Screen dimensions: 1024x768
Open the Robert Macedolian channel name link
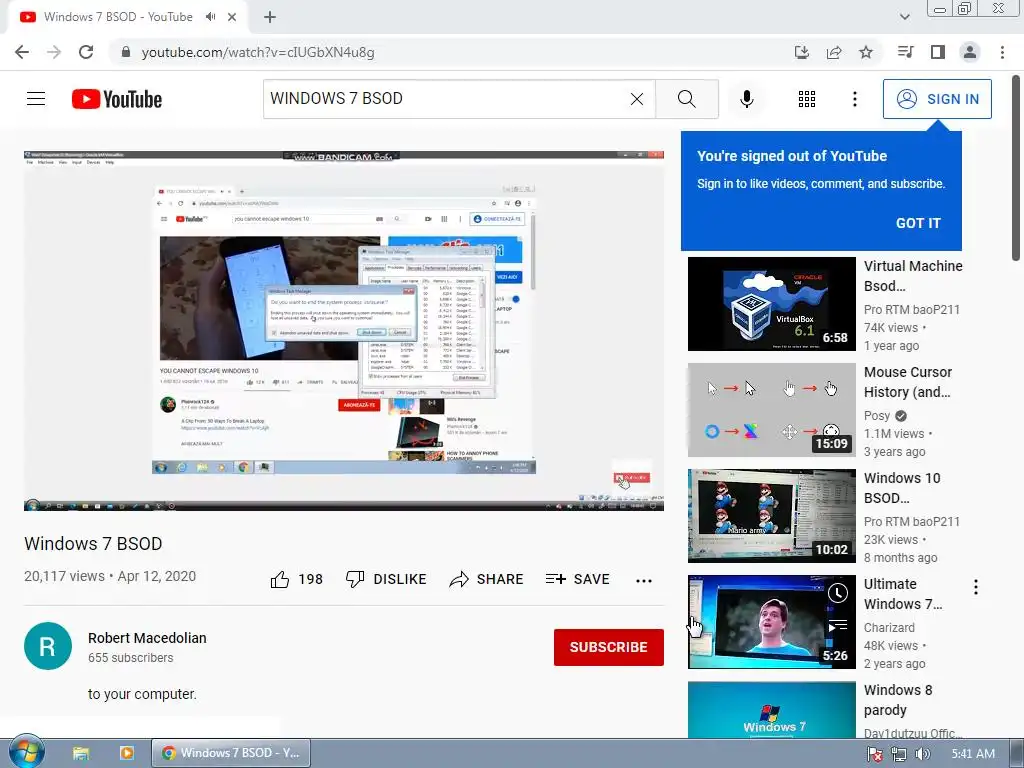point(147,638)
